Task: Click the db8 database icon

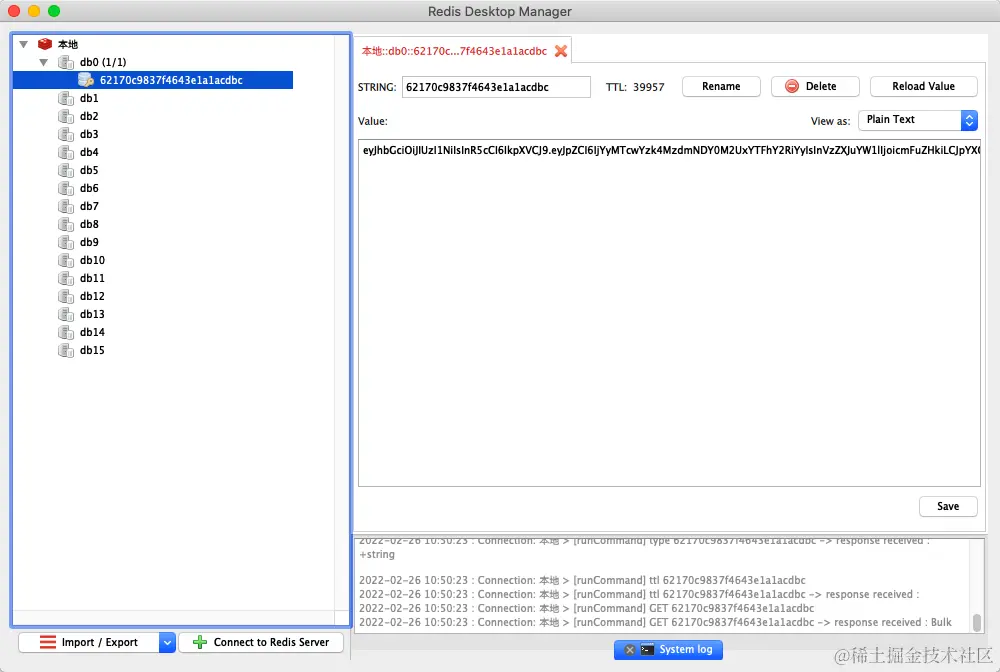Action: tap(66, 224)
